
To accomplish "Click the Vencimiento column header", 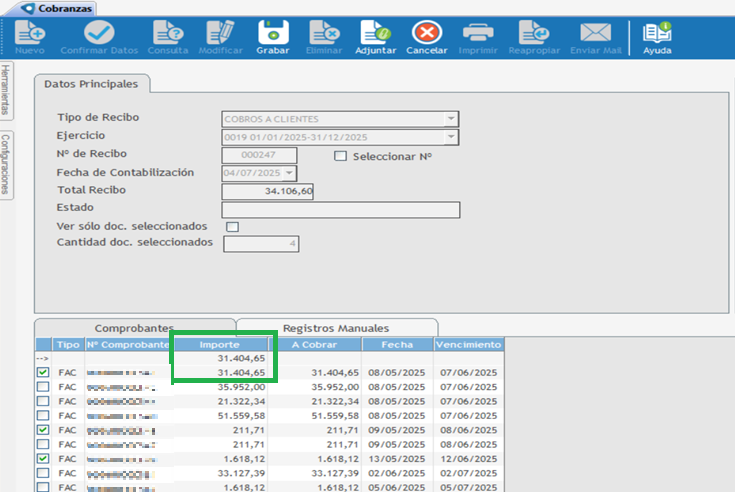I will pos(468,344).
